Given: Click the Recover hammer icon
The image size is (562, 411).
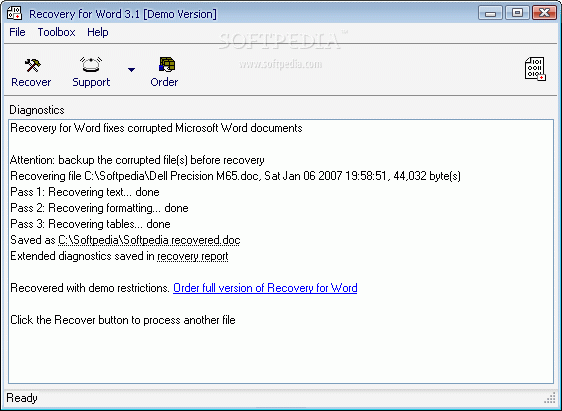Looking at the screenshot, I should pyautogui.click(x=32, y=65).
